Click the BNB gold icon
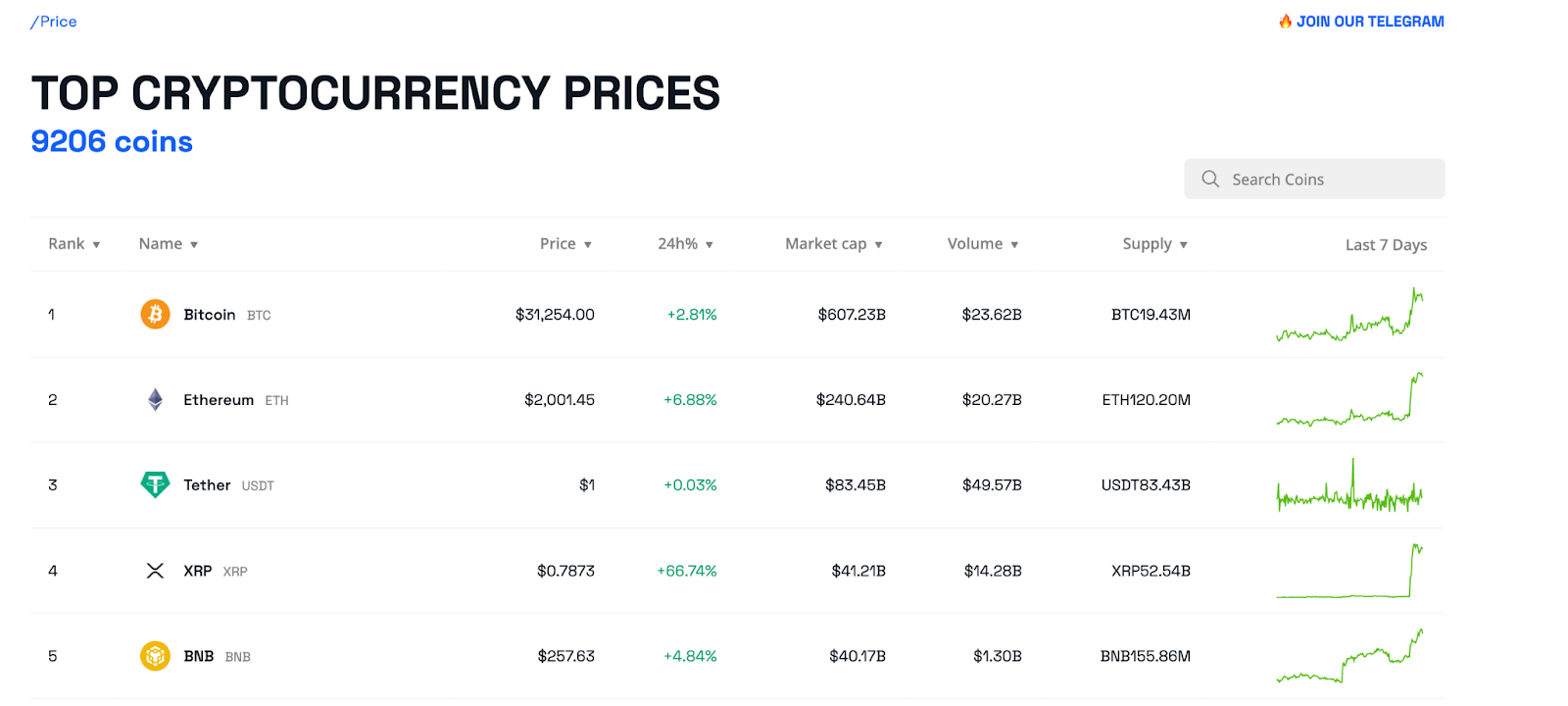 (x=154, y=655)
